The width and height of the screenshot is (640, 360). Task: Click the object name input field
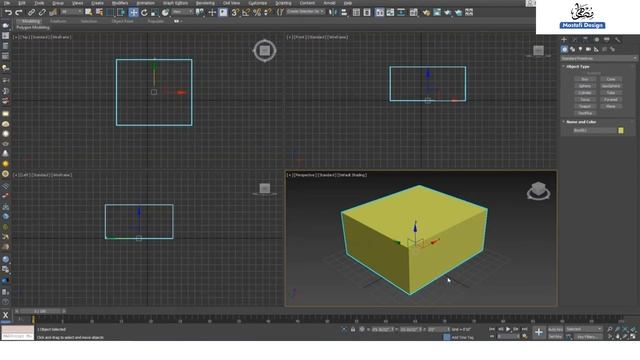coord(595,131)
